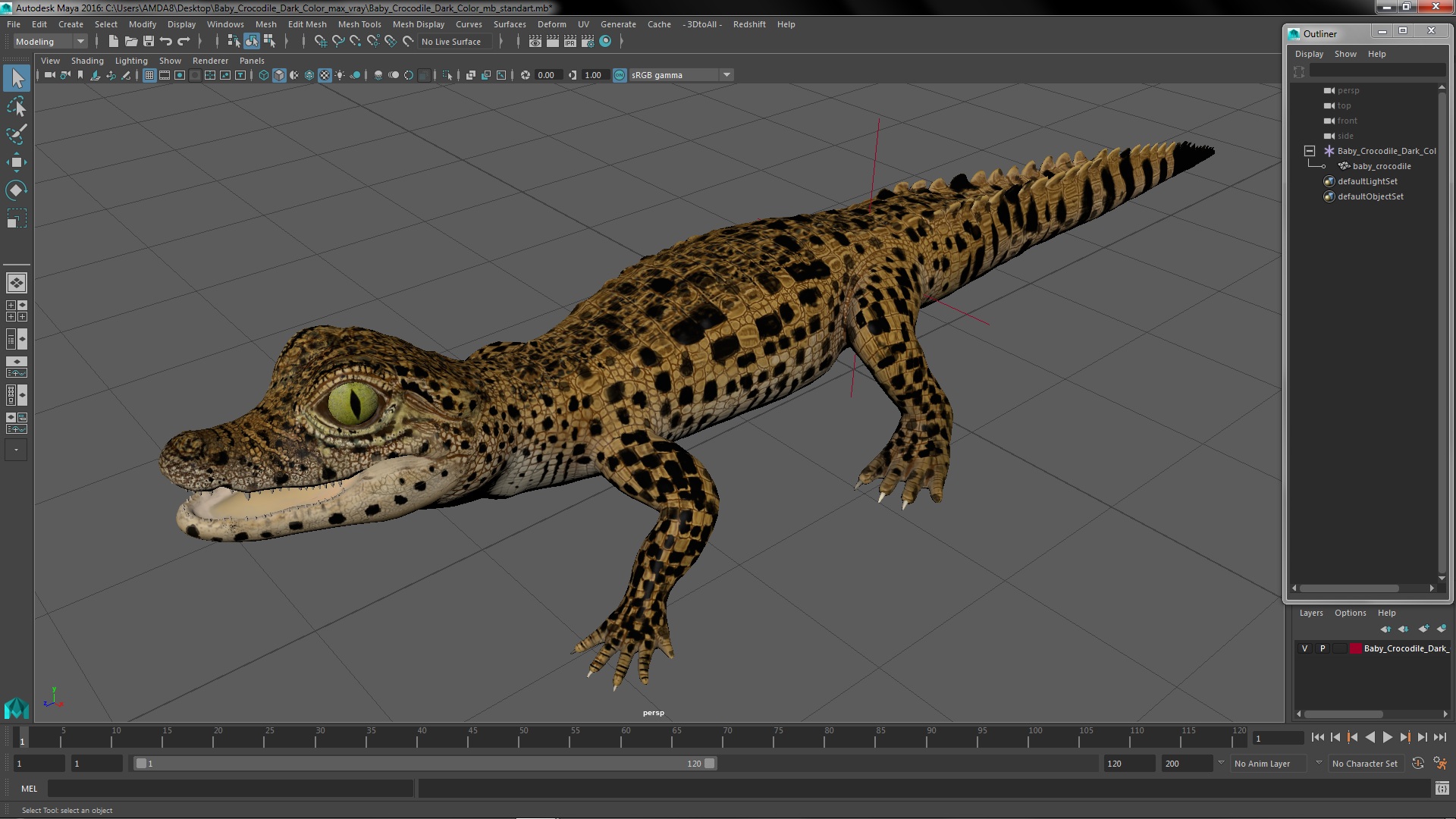
Task: Create layer from selected objects
Action: click(1442, 629)
